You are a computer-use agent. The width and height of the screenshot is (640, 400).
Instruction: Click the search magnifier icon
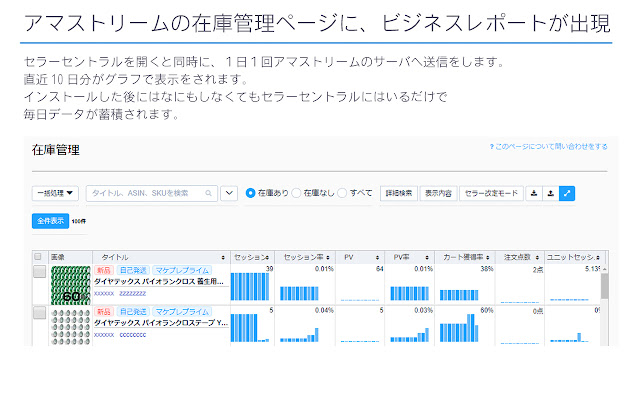tap(209, 193)
